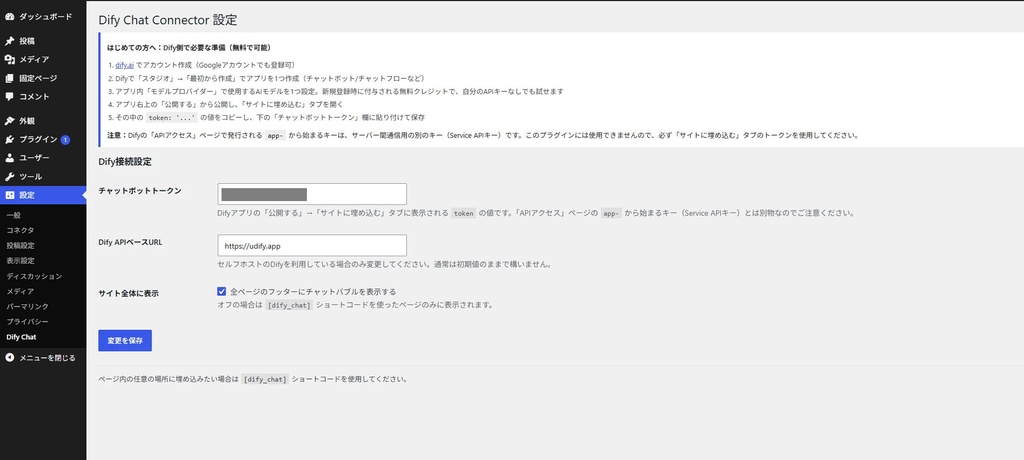Click the [dify_chat] code in footer note
The width and height of the screenshot is (1024, 460).
[x=264, y=379]
